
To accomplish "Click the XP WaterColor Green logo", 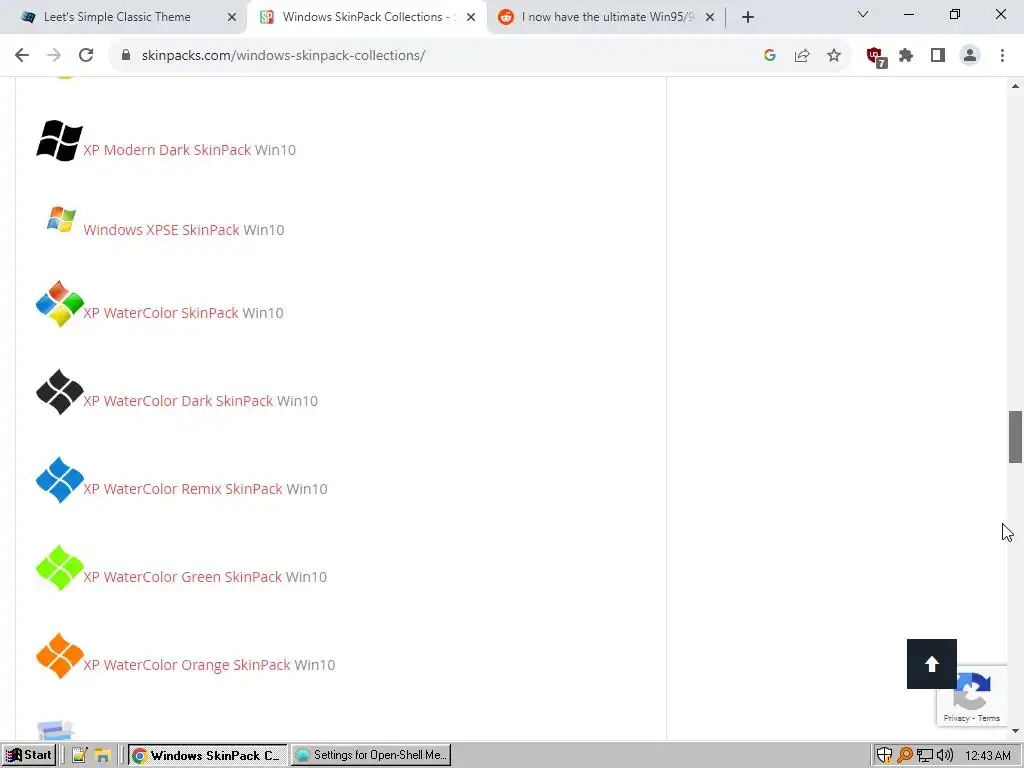I will 59,568.
